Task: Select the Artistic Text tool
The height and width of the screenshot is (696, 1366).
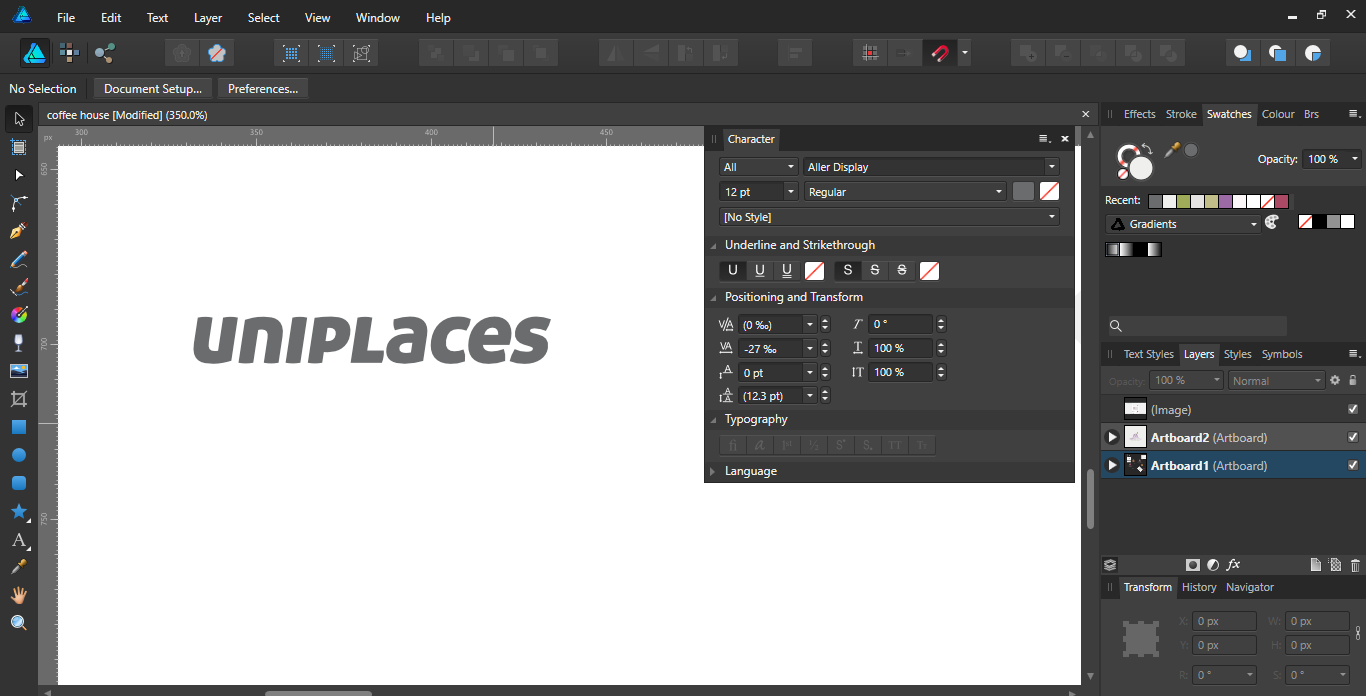Action: pyautogui.click(x=19, y=540)
